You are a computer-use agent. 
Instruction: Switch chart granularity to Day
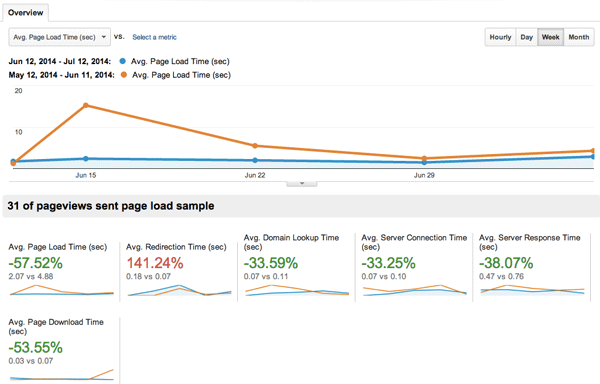[x=527, y=37]
